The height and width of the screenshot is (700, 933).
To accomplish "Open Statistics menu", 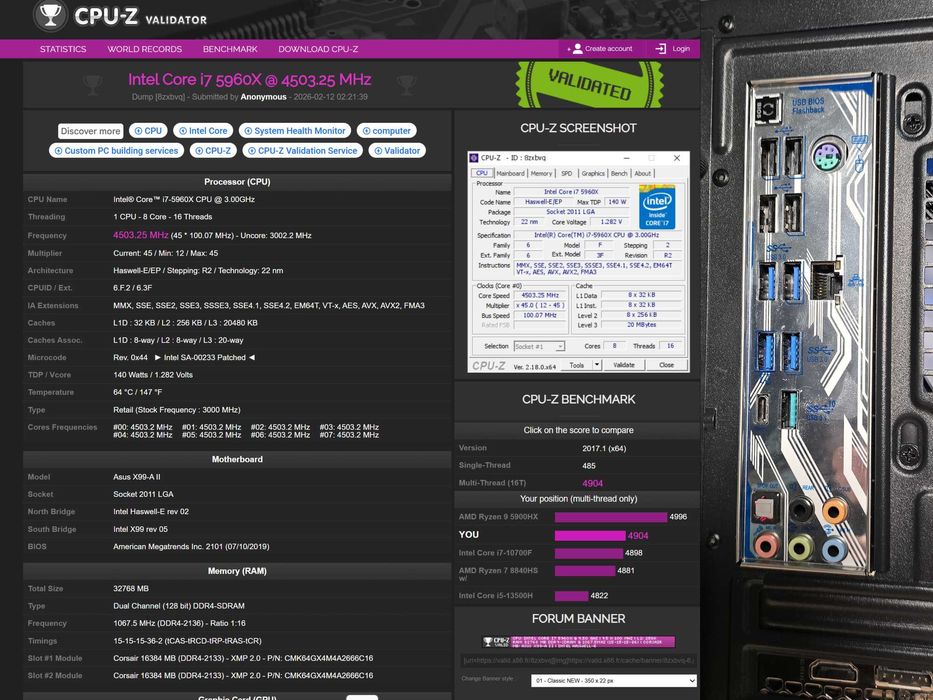I will [x=63, y=49].
